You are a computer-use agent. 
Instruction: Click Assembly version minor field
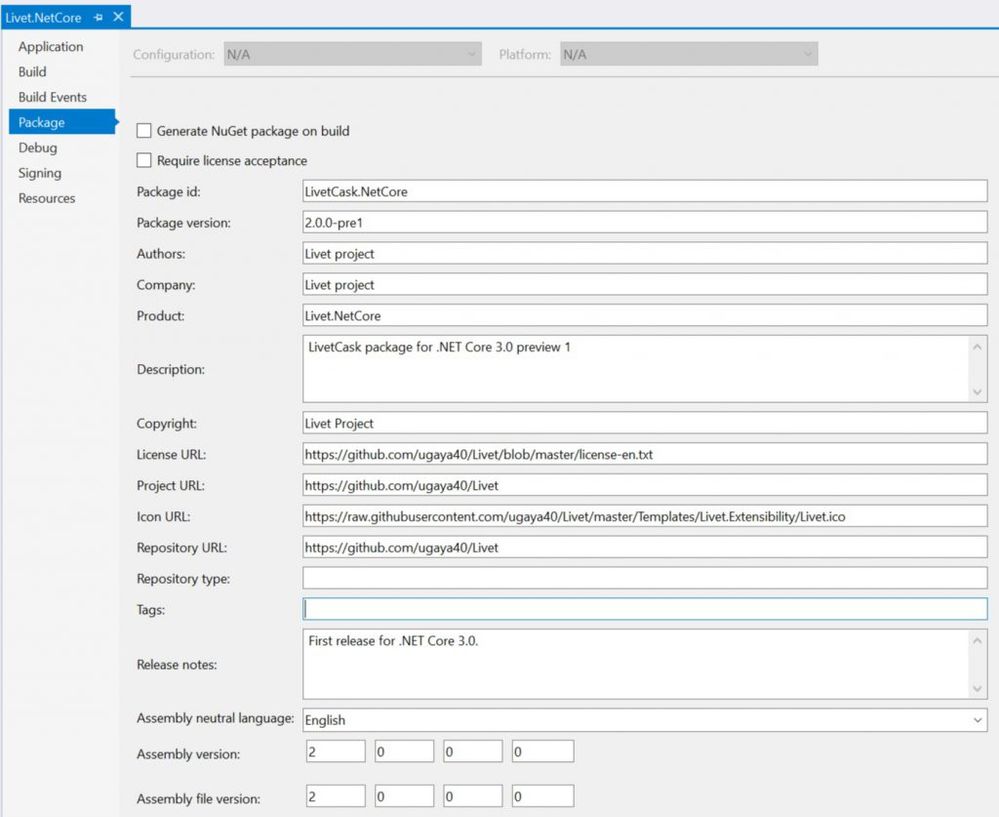coord(405,751)
